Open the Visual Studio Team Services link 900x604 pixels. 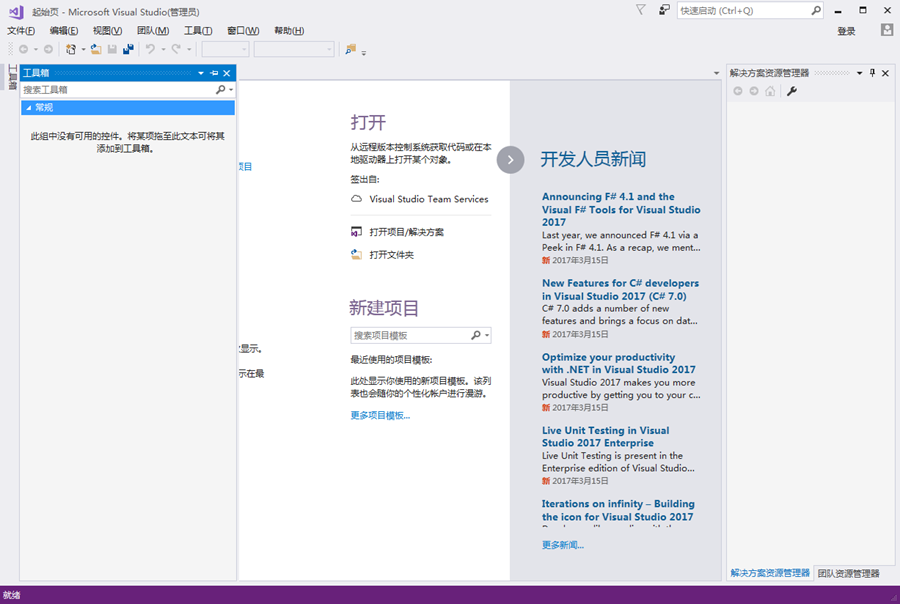[428, 199]
